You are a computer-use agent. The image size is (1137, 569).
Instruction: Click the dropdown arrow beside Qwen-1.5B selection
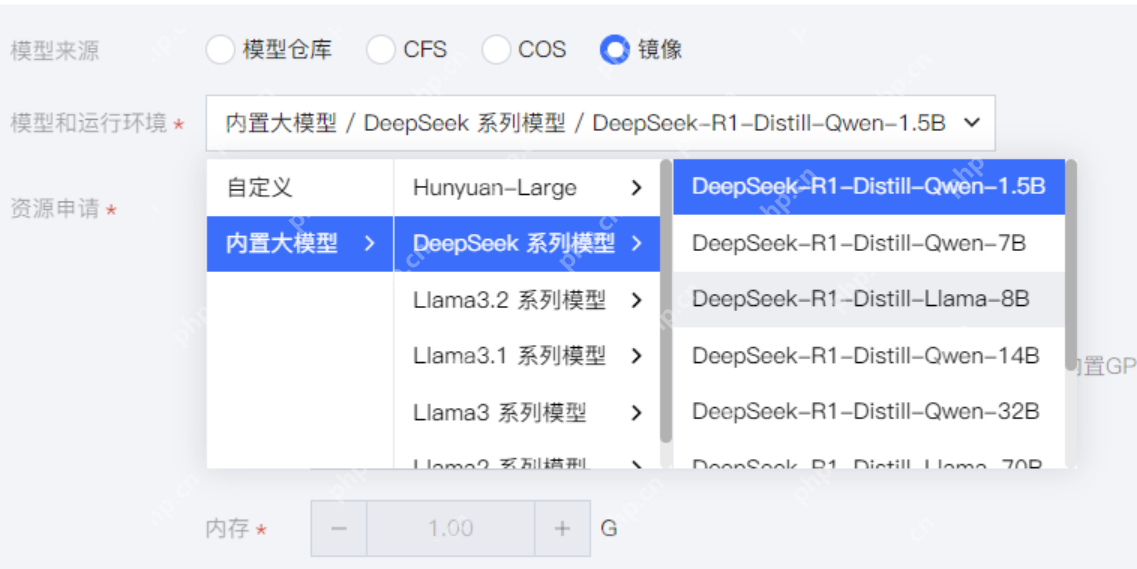tap(972, 123)
